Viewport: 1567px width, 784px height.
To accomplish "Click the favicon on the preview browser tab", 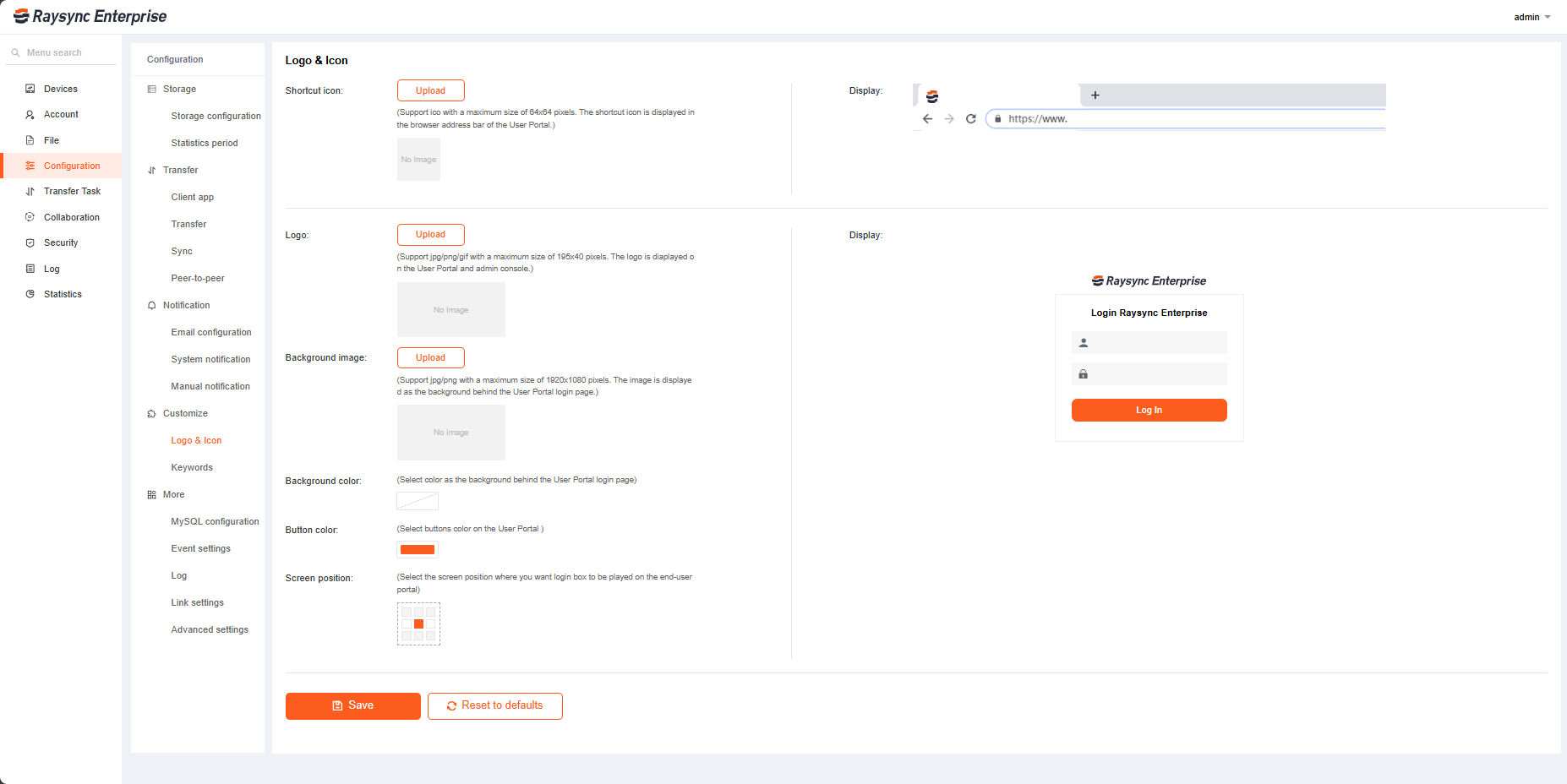I will pos(932,96).
